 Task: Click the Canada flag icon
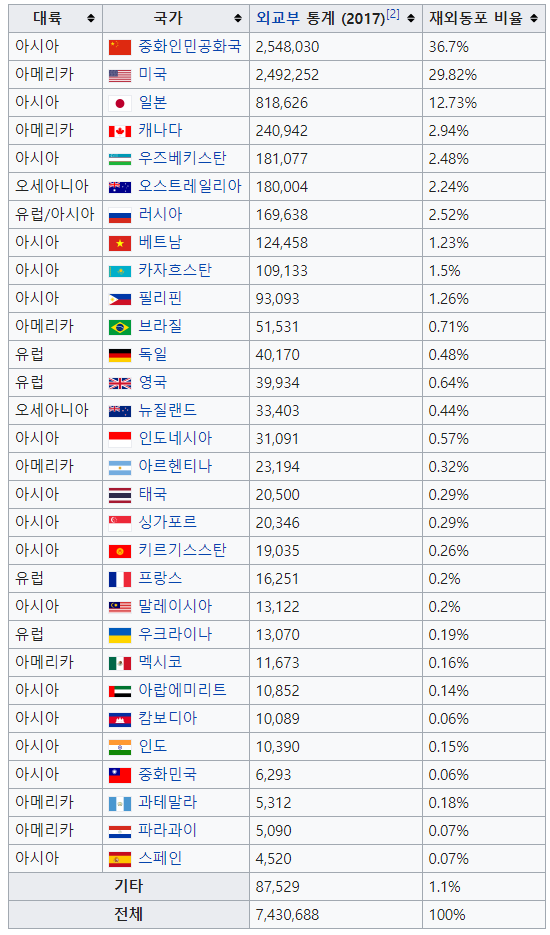[x=120, y=131]
